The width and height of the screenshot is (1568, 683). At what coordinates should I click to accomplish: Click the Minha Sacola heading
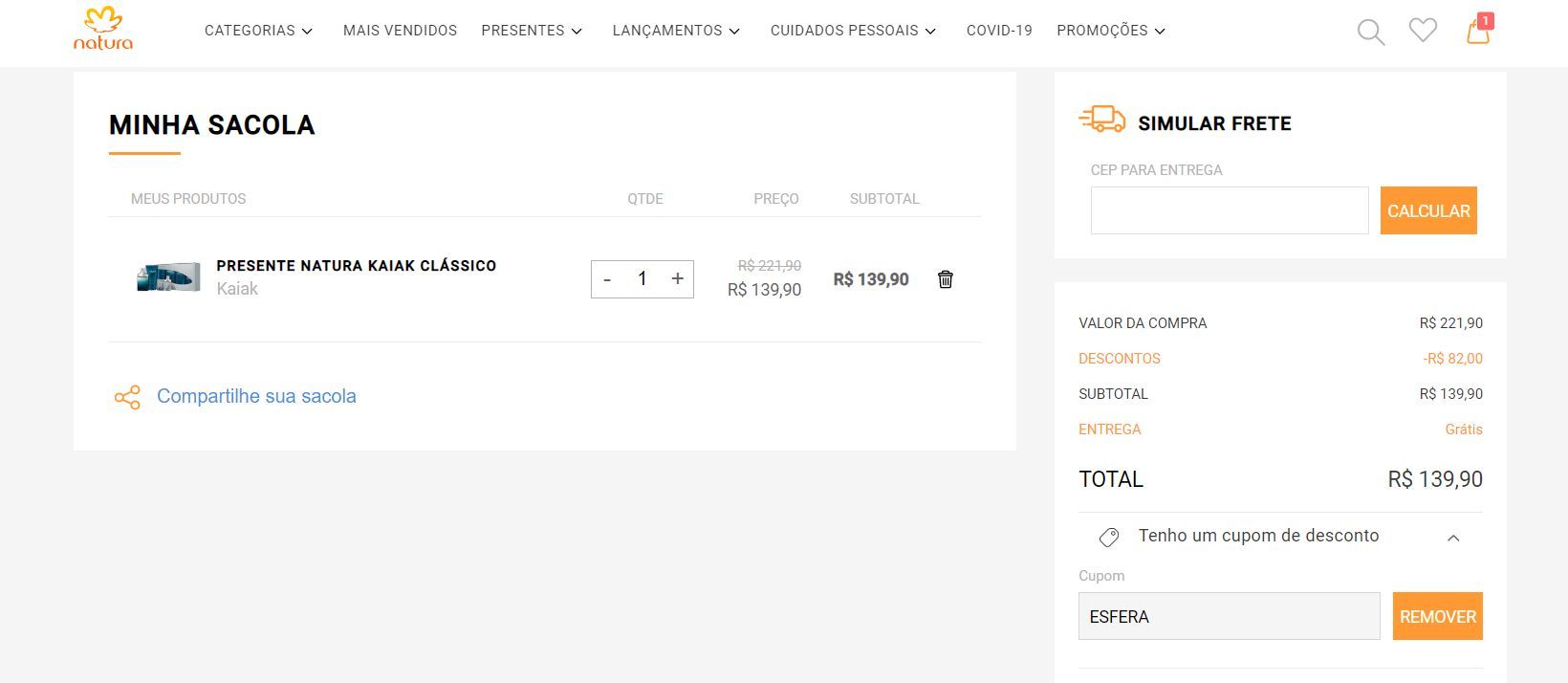[212, 125]
